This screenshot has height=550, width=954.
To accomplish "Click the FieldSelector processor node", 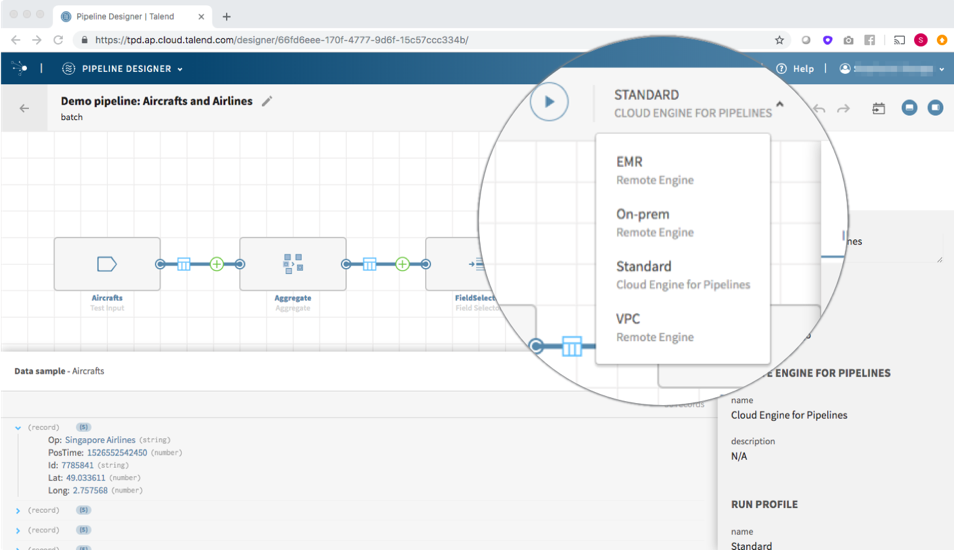I will (x=462, y=264).
